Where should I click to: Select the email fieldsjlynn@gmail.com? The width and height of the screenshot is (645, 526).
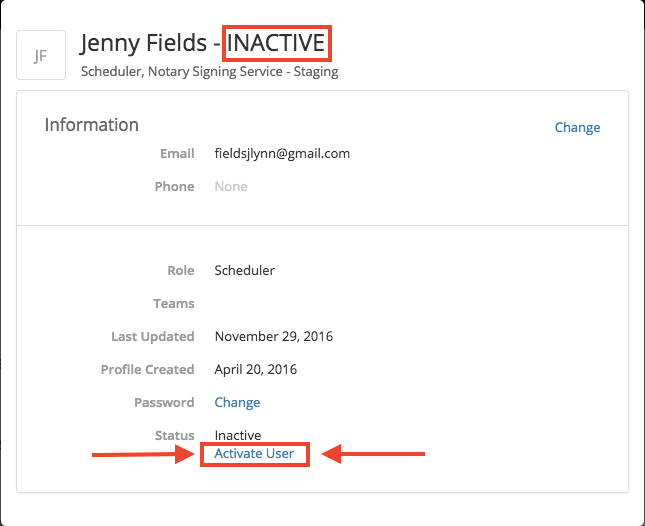282,153
